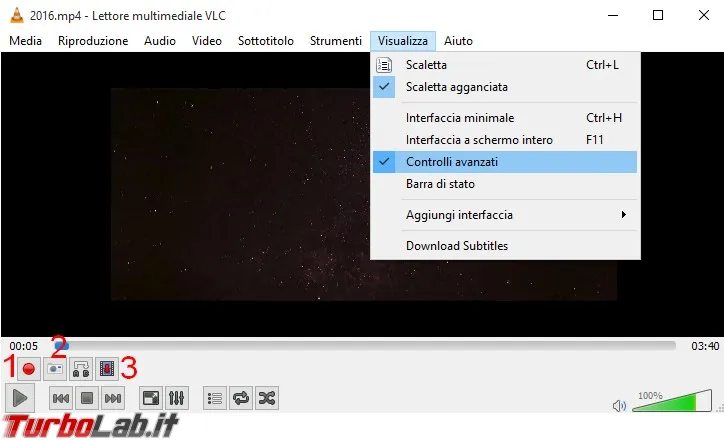The height and width of the screenshot is (440, 724).
Task: Click the seek bar position handle
Action: (61, 345)
